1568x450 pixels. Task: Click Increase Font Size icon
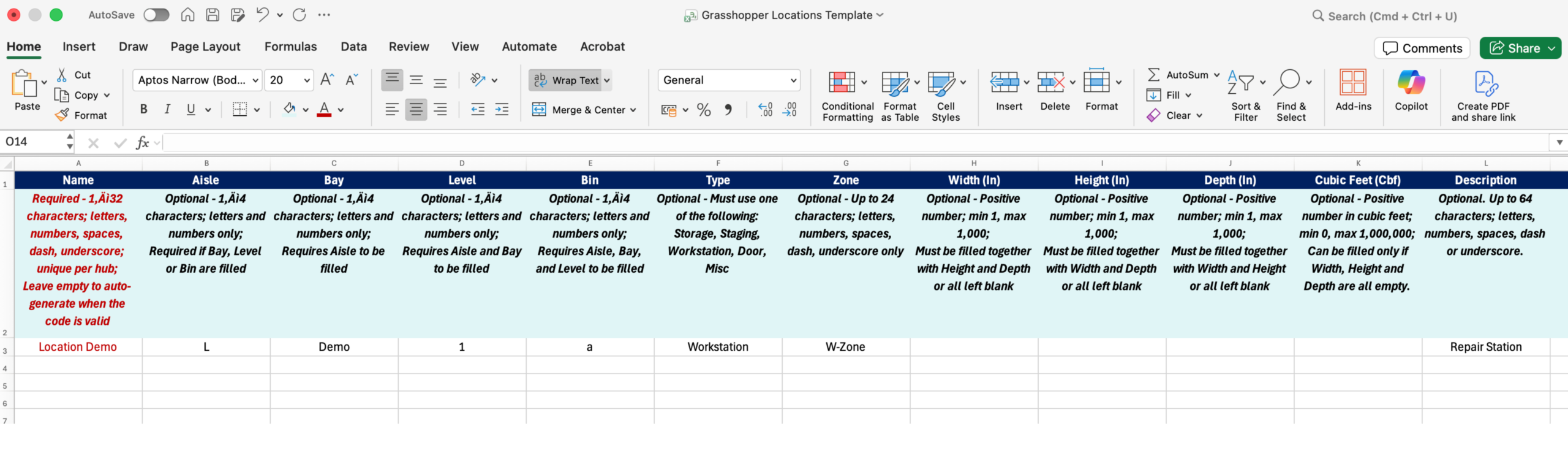pos(327,80)
